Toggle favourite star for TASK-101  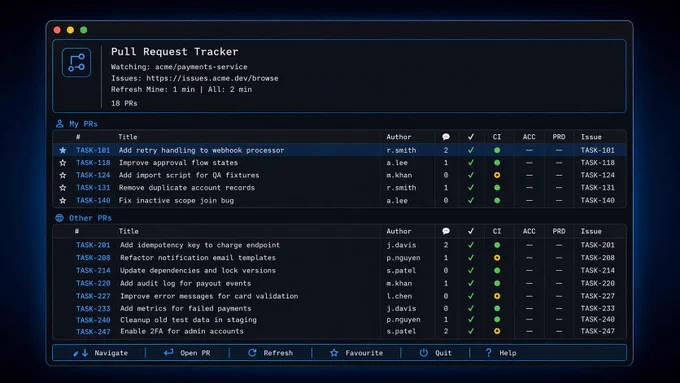click(63, 150)
